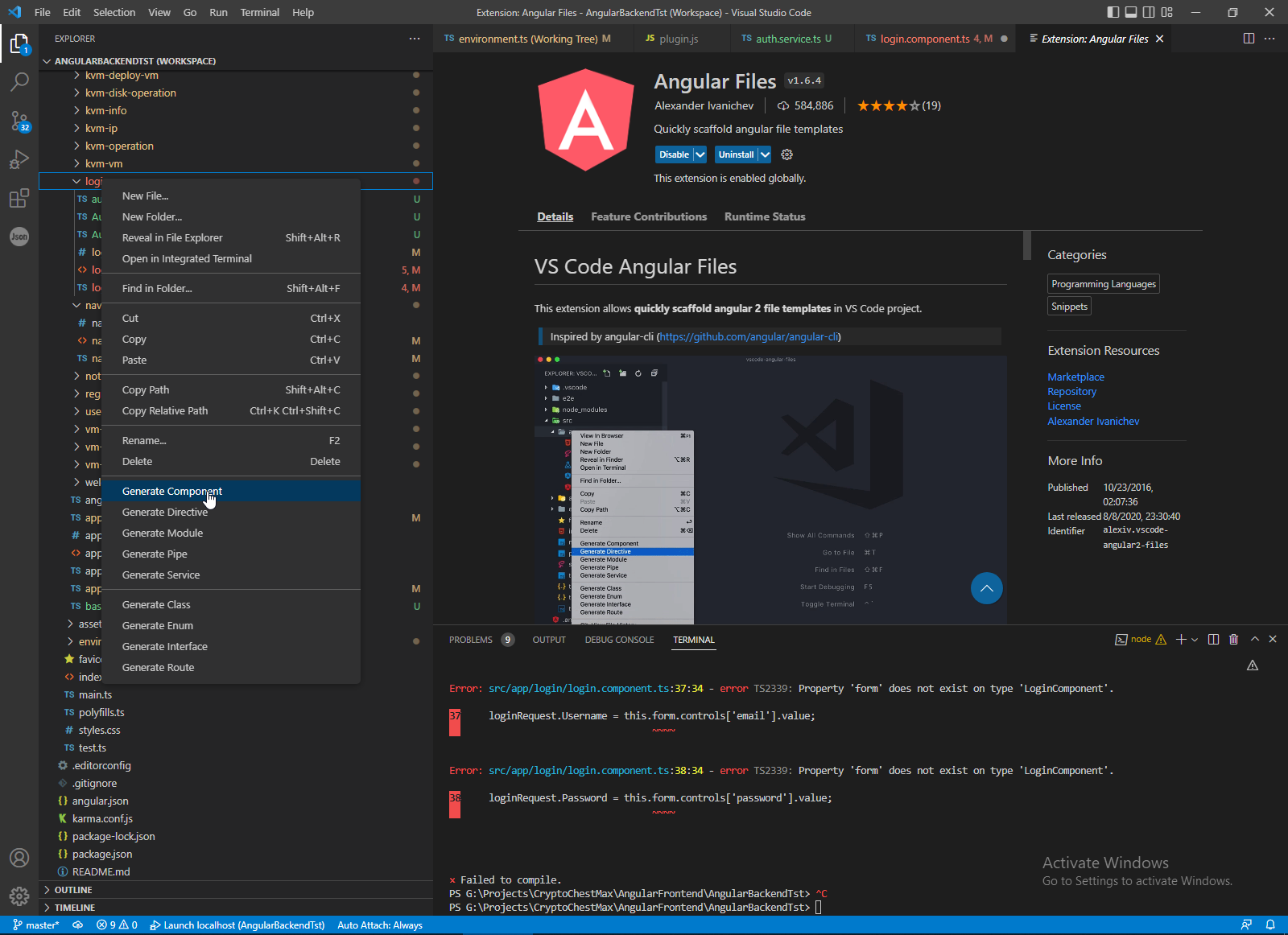Click the Uninstall extension button

[737, 154]
